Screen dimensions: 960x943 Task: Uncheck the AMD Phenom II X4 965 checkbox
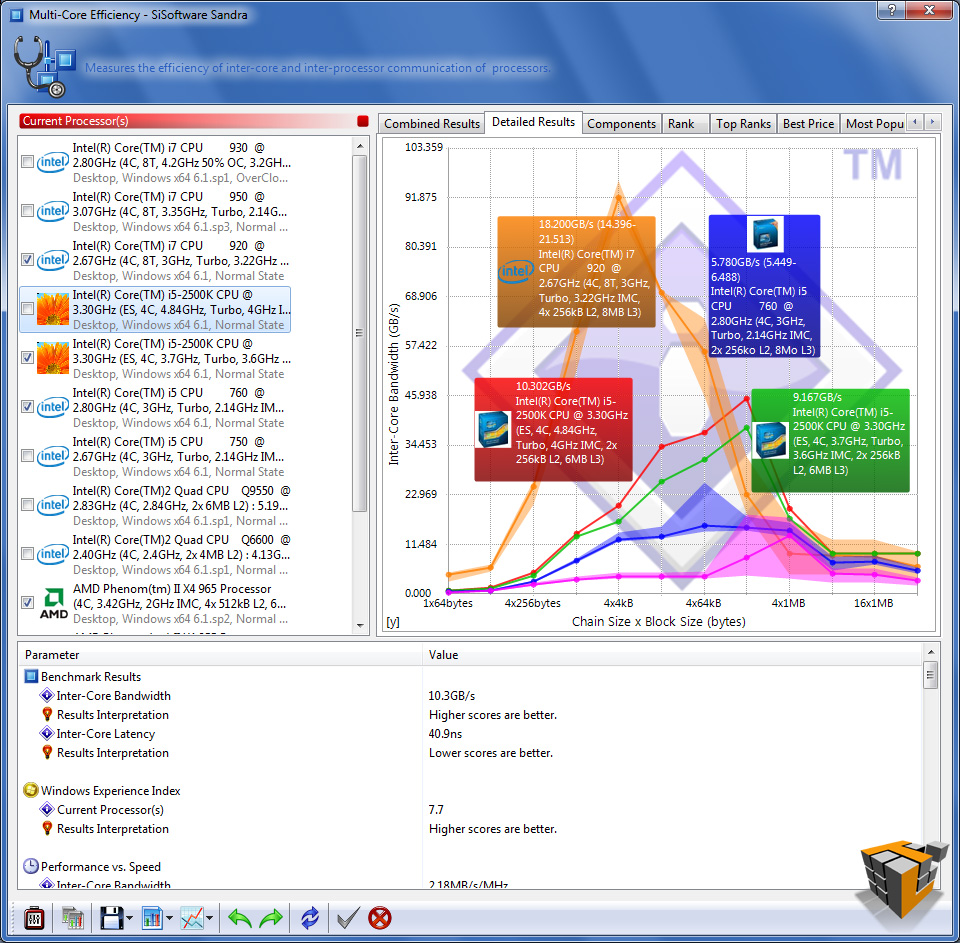(x=28, y=603)
